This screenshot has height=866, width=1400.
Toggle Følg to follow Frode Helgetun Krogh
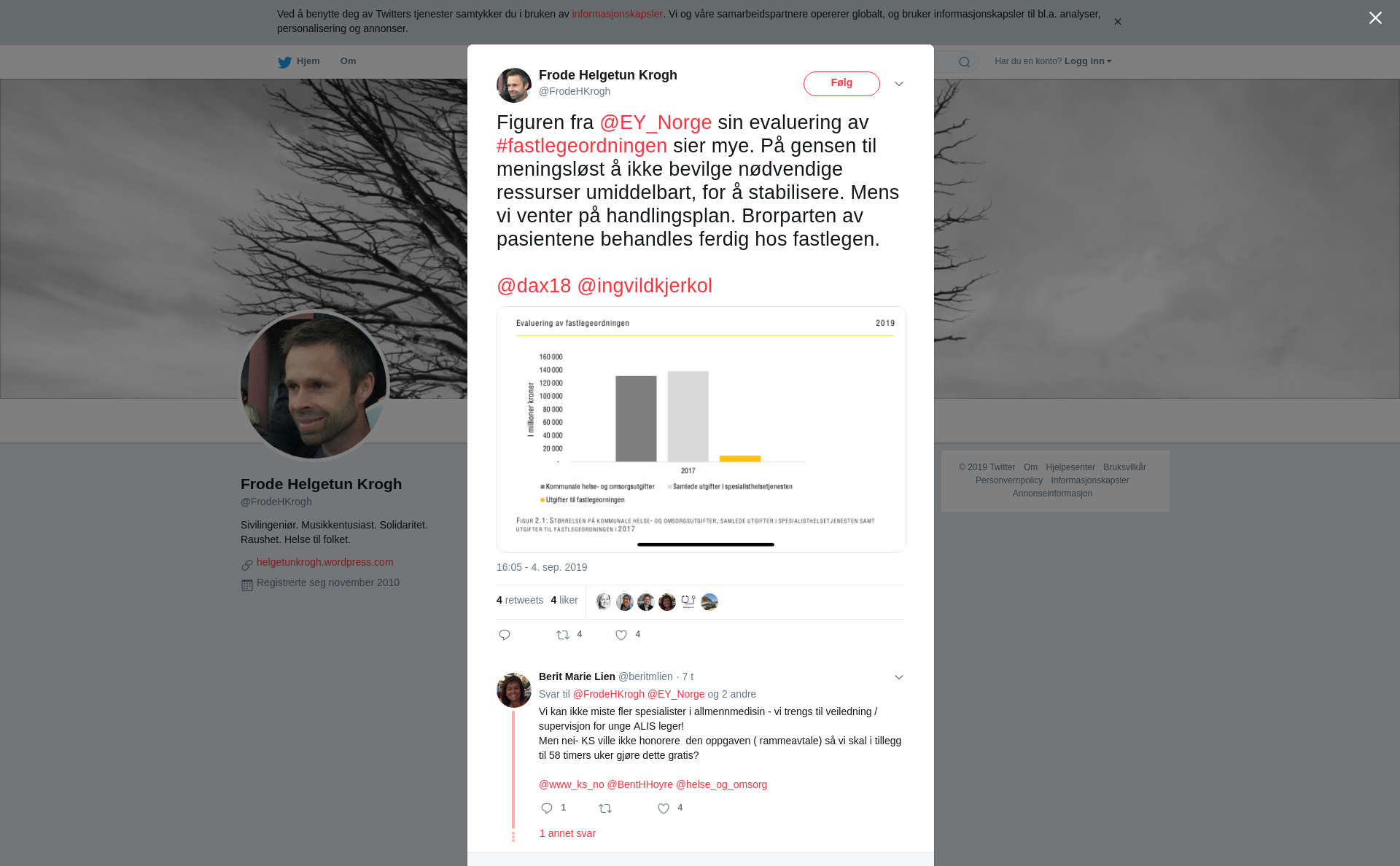coord(841,84)
